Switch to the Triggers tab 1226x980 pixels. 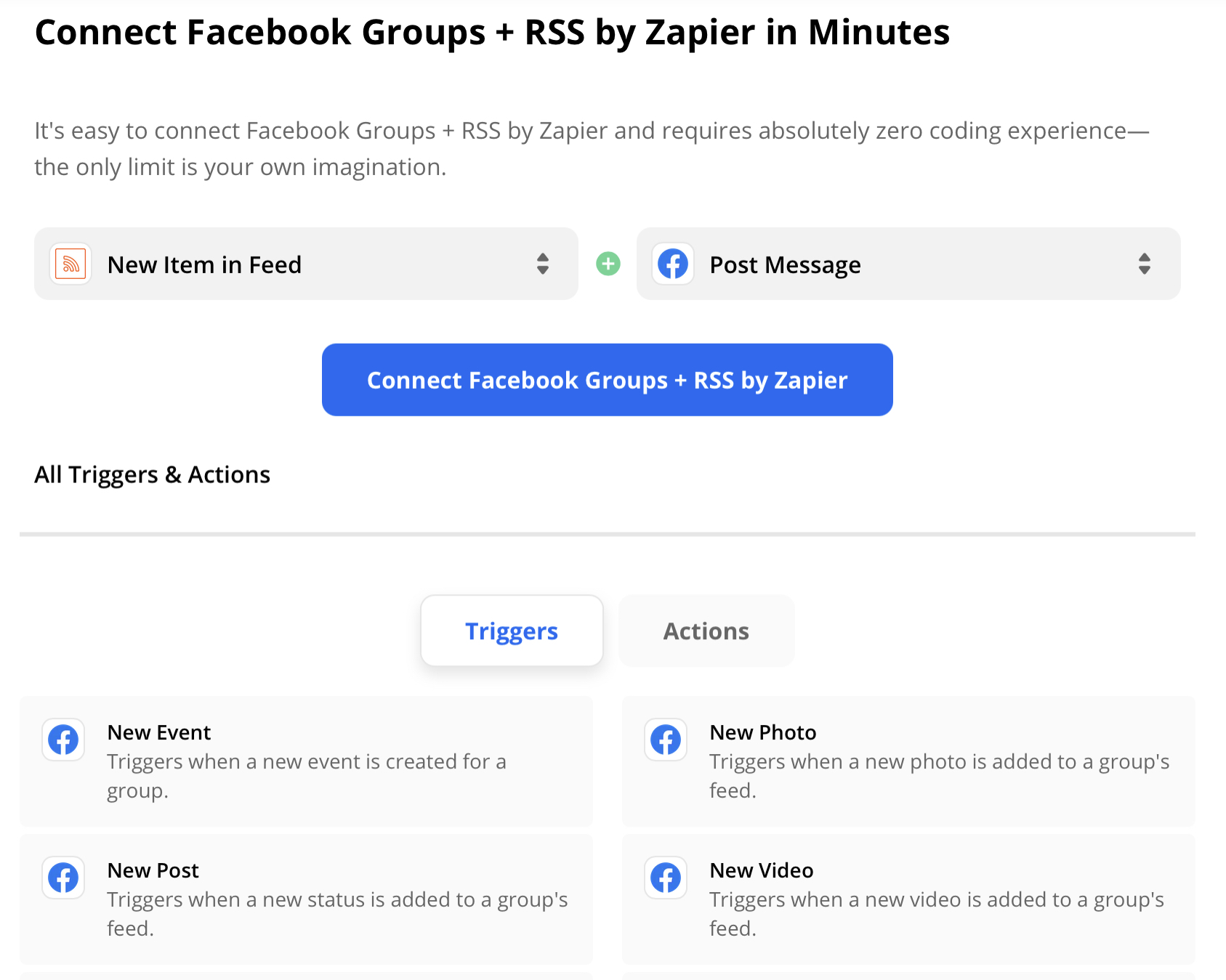tap(512, 631)
